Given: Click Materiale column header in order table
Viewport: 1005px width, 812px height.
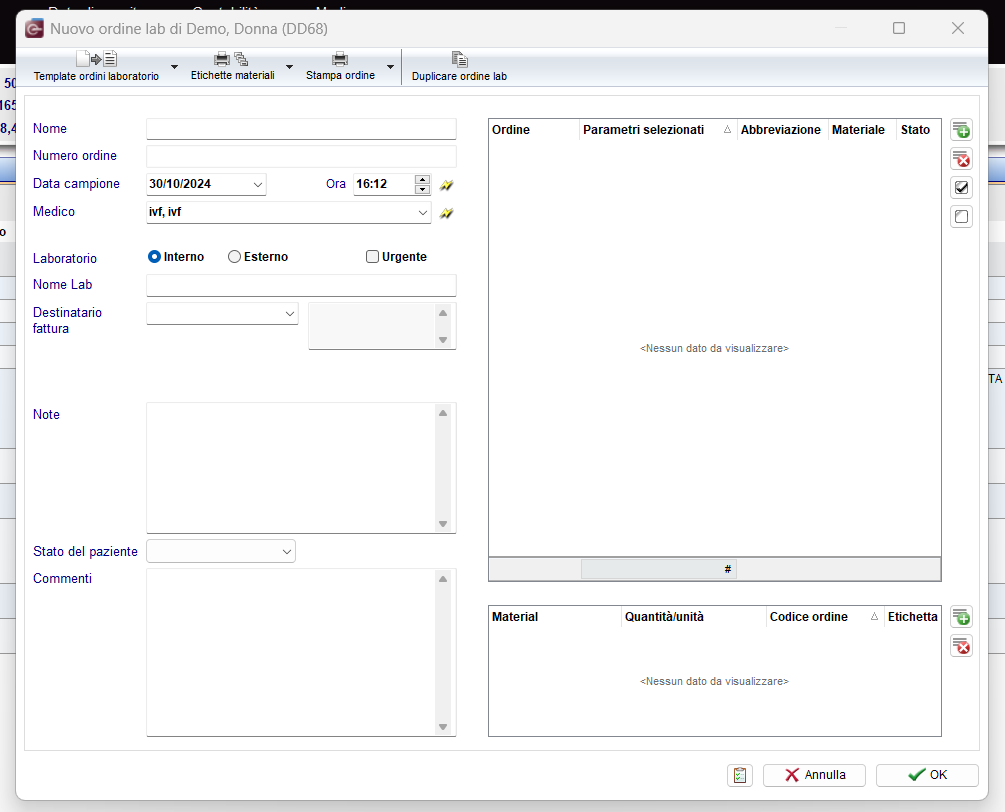Looking at the screenshot, I should (861, 130).
